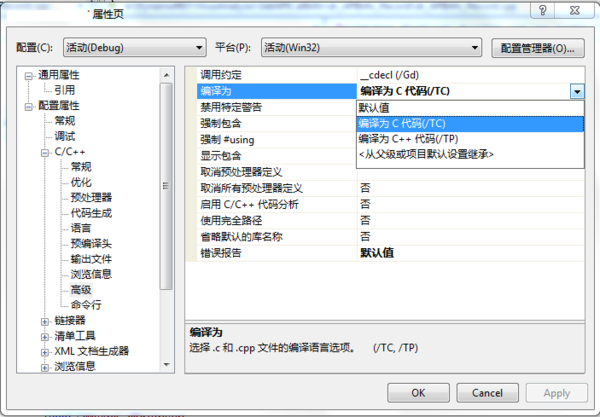Select the 调试 tree item
600x417 pixels.
coord(65,136)
